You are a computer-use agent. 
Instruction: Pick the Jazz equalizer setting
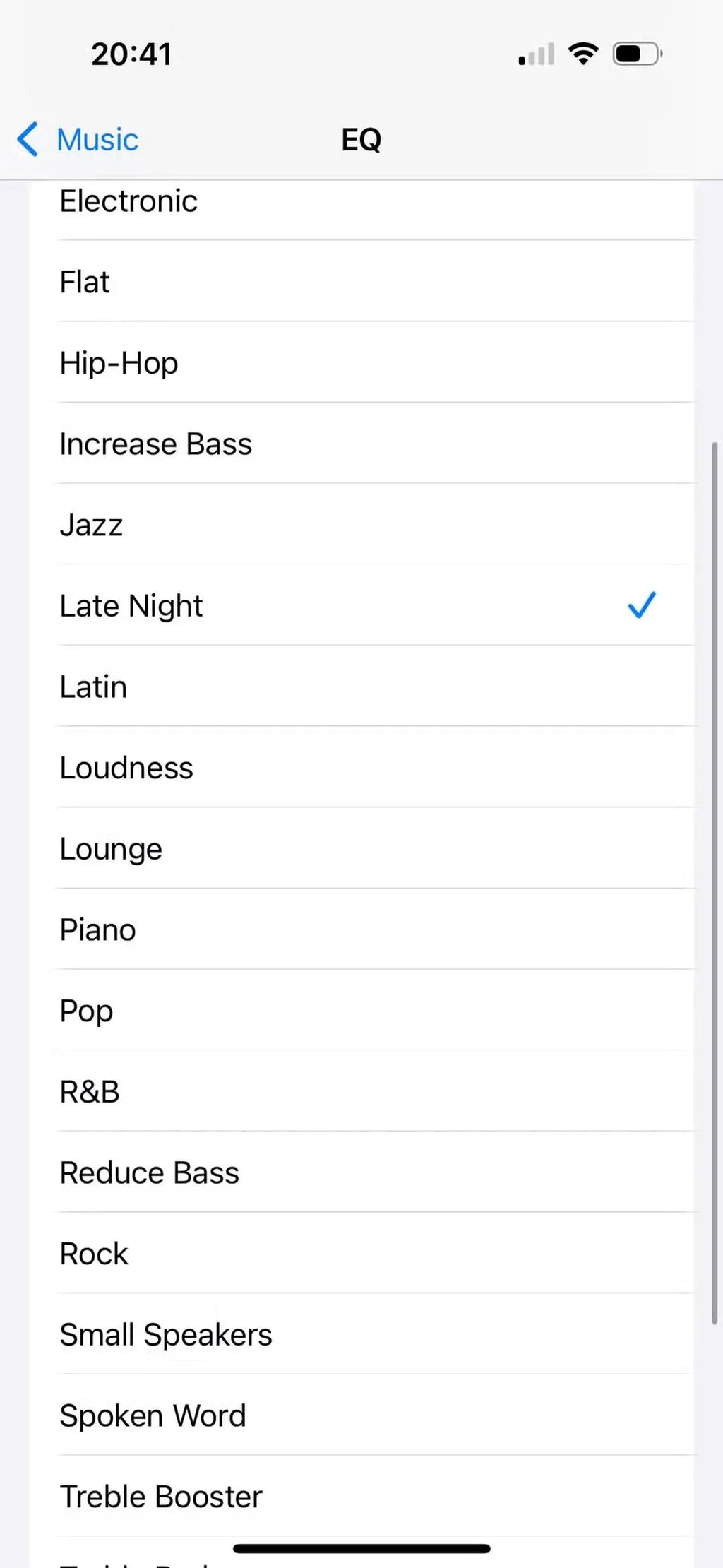(x=92, y=525)
